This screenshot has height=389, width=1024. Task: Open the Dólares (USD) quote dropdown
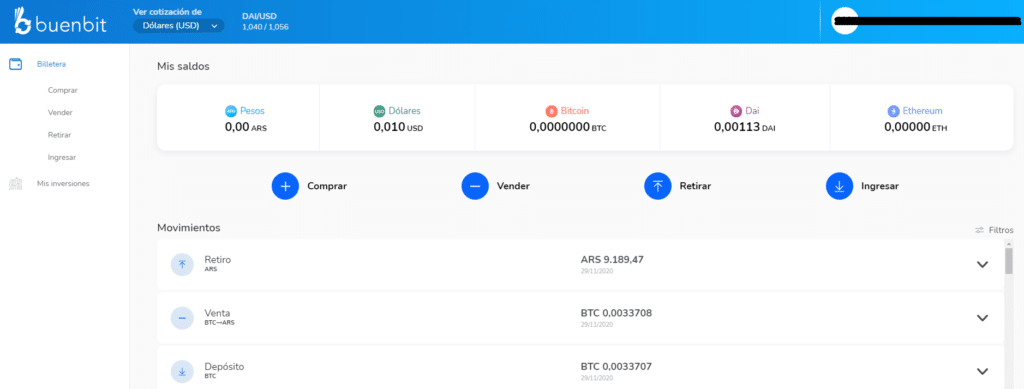tap(178, 25)
